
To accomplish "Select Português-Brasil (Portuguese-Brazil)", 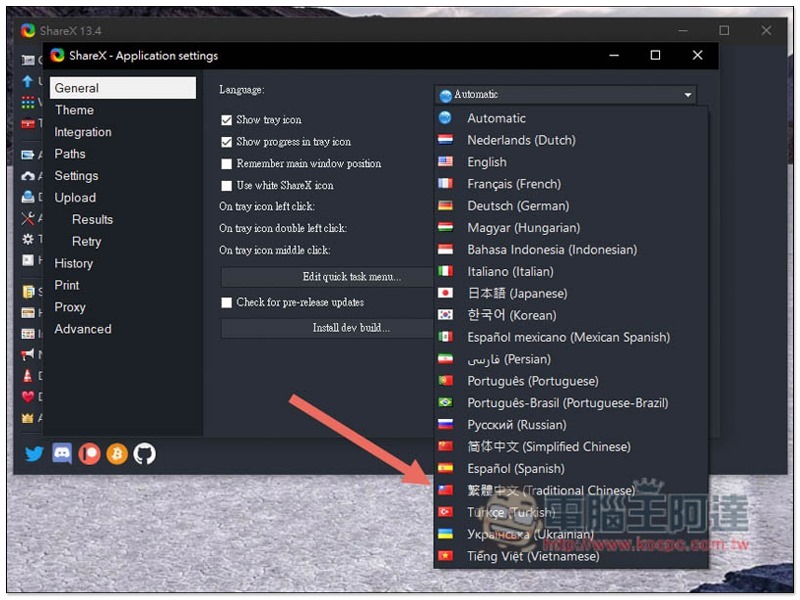I will click(571, 404).
